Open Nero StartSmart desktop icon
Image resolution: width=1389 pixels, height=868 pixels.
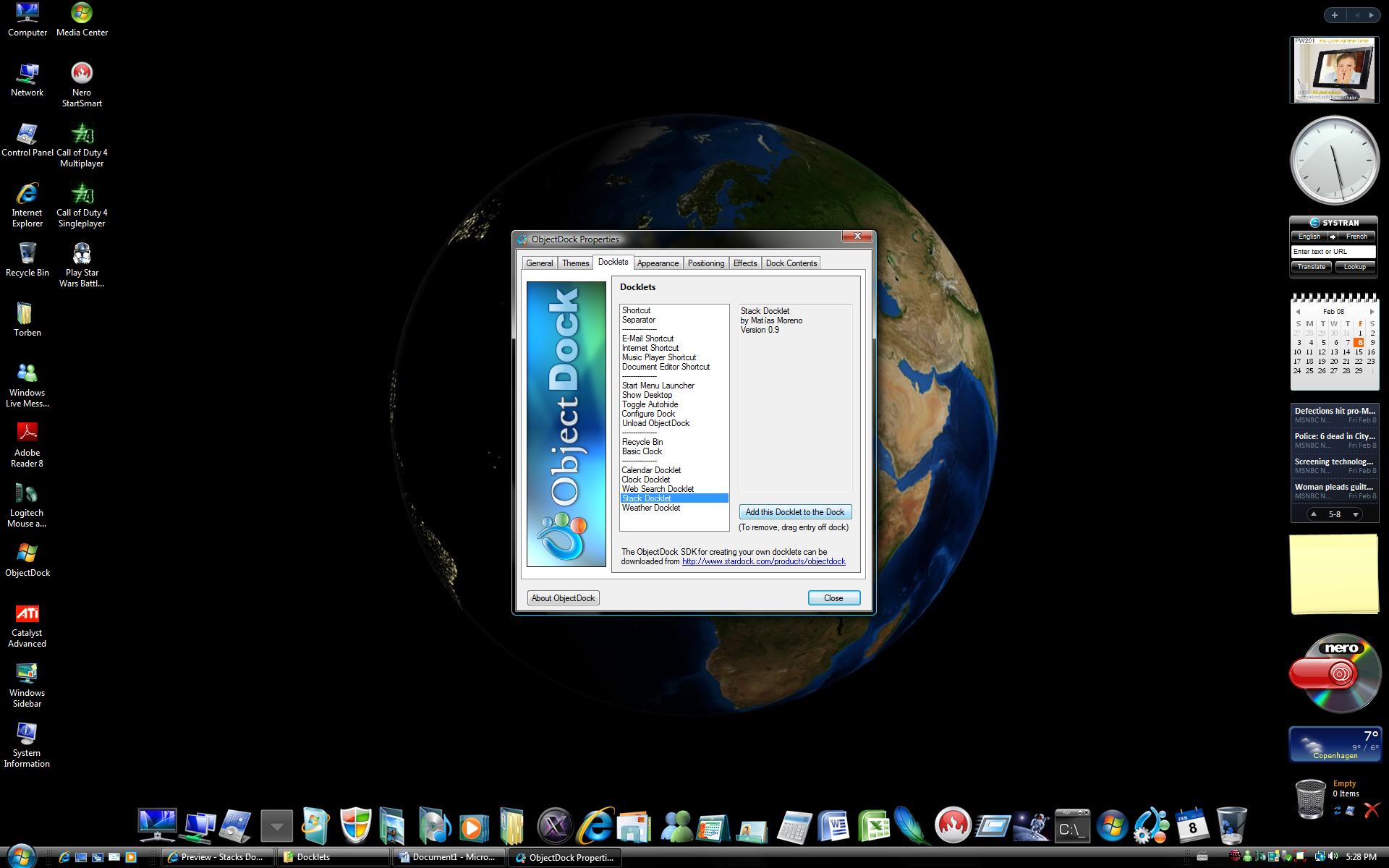[x=82, y=85]
